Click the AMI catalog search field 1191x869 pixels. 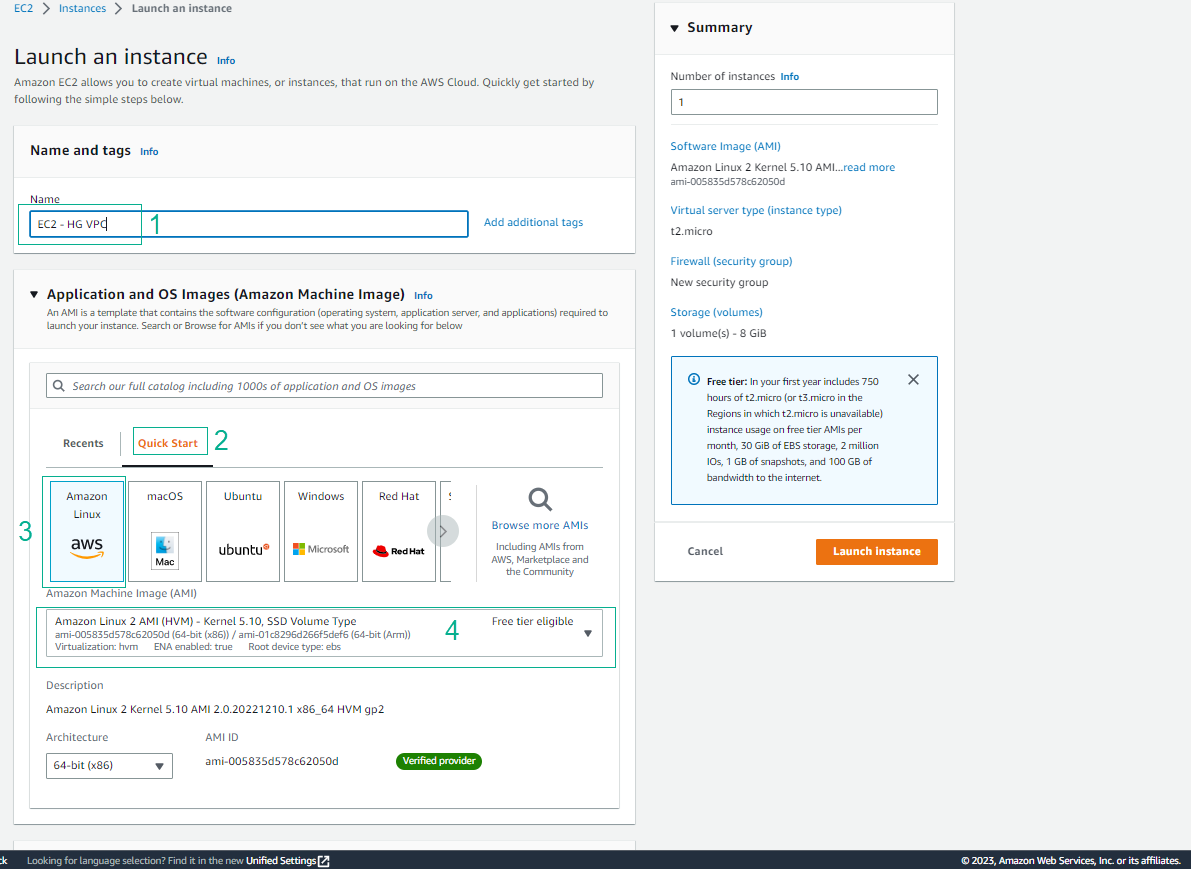(x=324, y=386)
